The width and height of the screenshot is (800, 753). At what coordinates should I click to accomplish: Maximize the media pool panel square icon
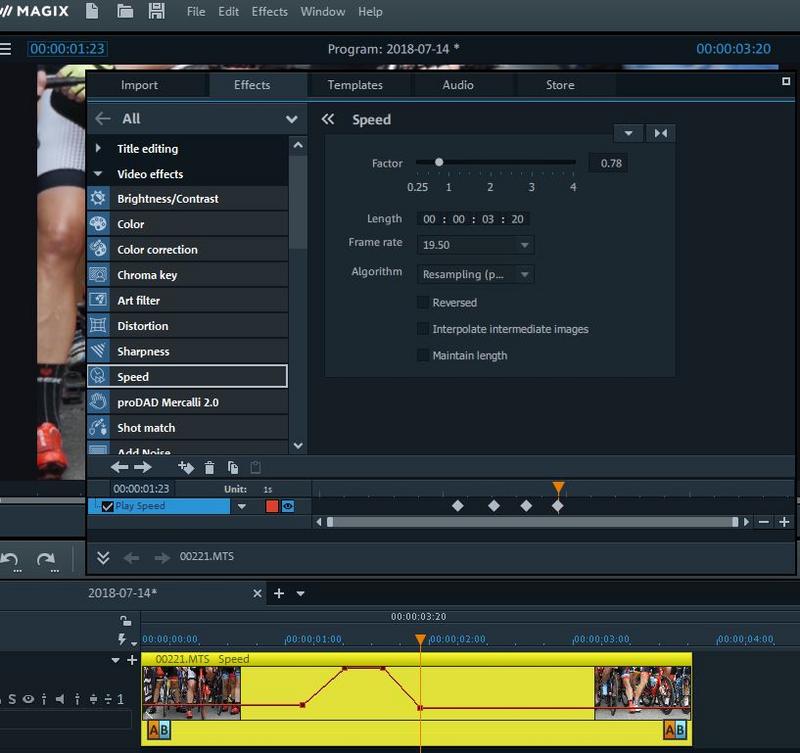(x=786, y=82)
